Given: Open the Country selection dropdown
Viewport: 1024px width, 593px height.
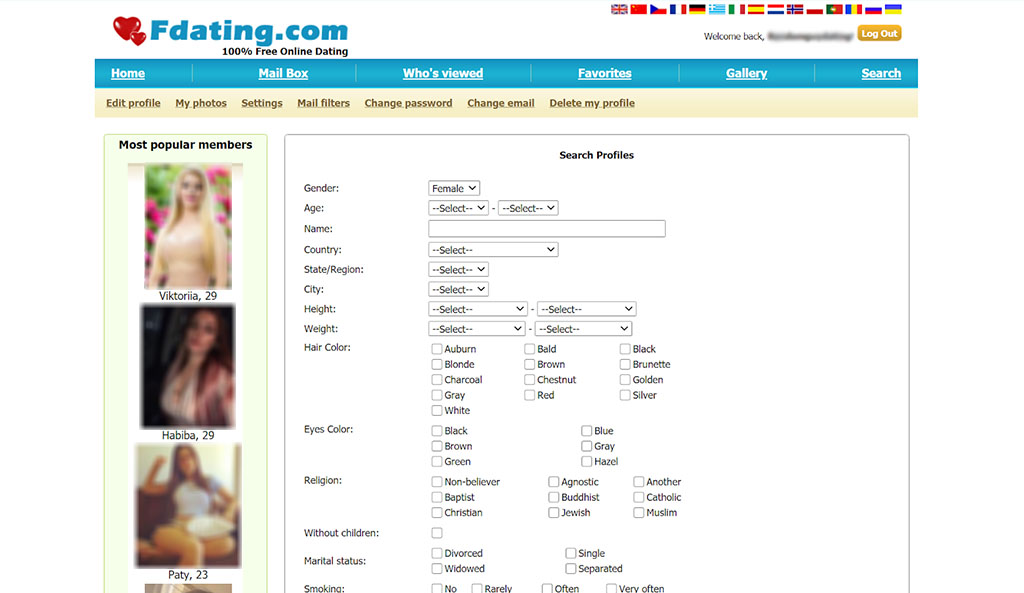Looking at the screenshot, I should (x=492, y=248).
